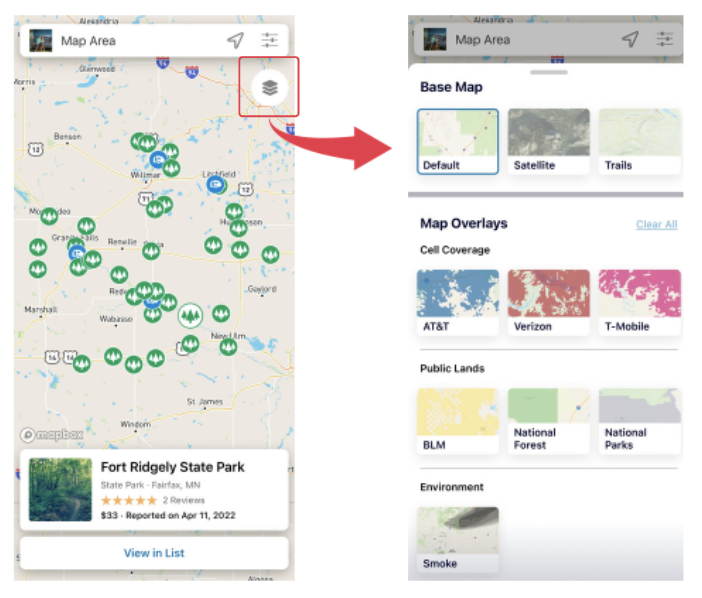
Task: Toggle the T-Mobile cell coverage overlay
Action: click(x=640, y=303)
